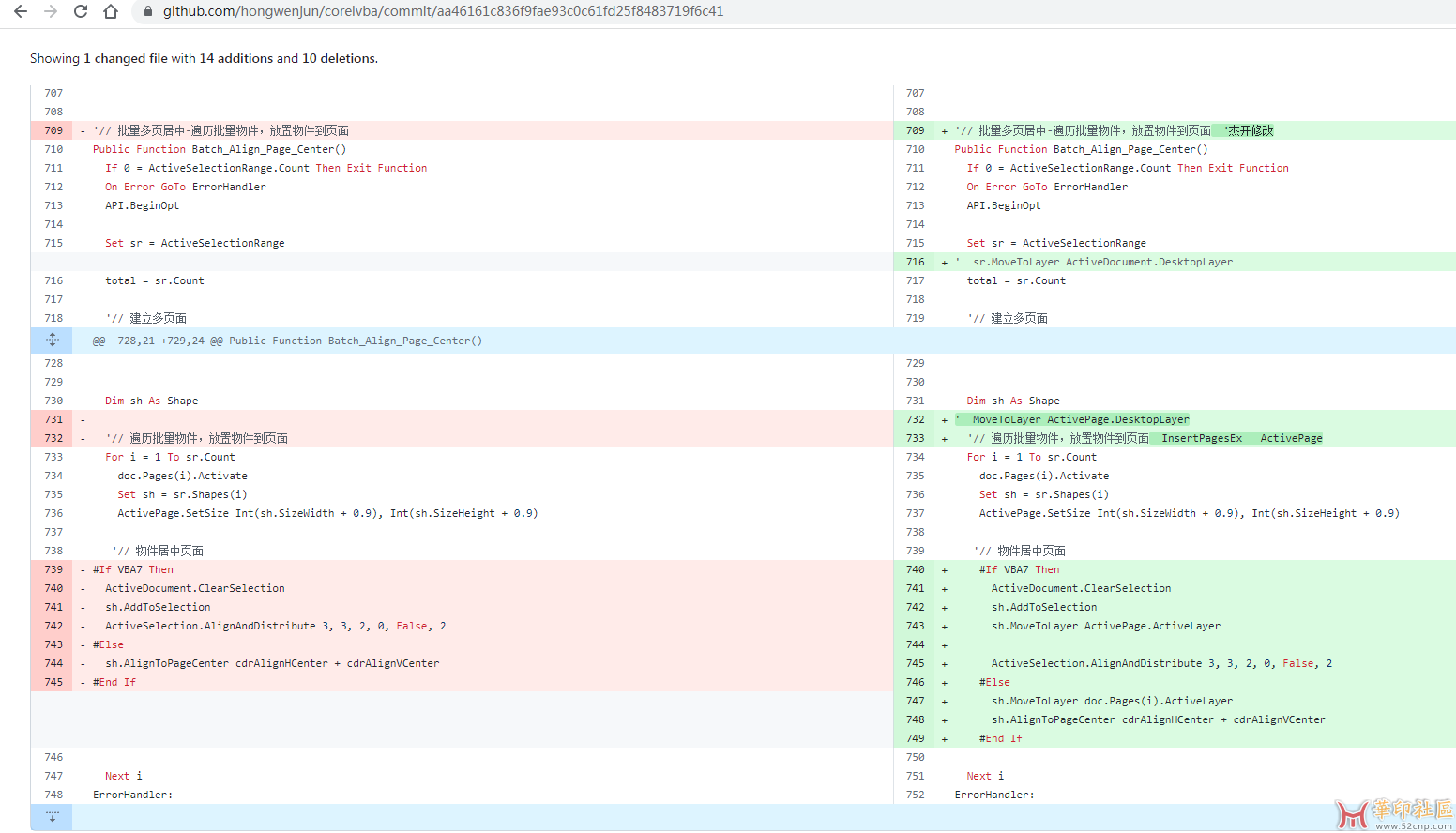Viewport: 1456px width, 833px height.
Task: Click left 'If 0 = ActiveSelectionRange.Count' line 711
Action: coord(266,168)
